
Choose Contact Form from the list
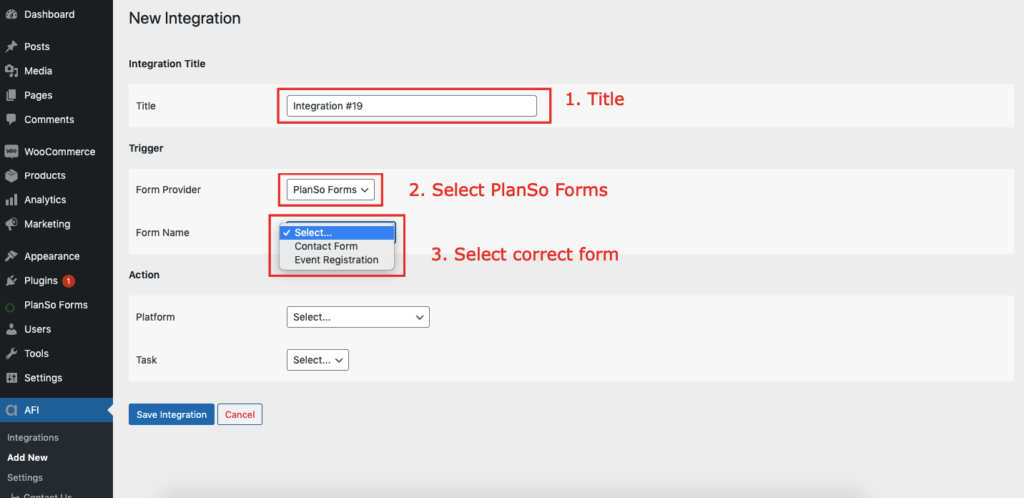point(326,246)
